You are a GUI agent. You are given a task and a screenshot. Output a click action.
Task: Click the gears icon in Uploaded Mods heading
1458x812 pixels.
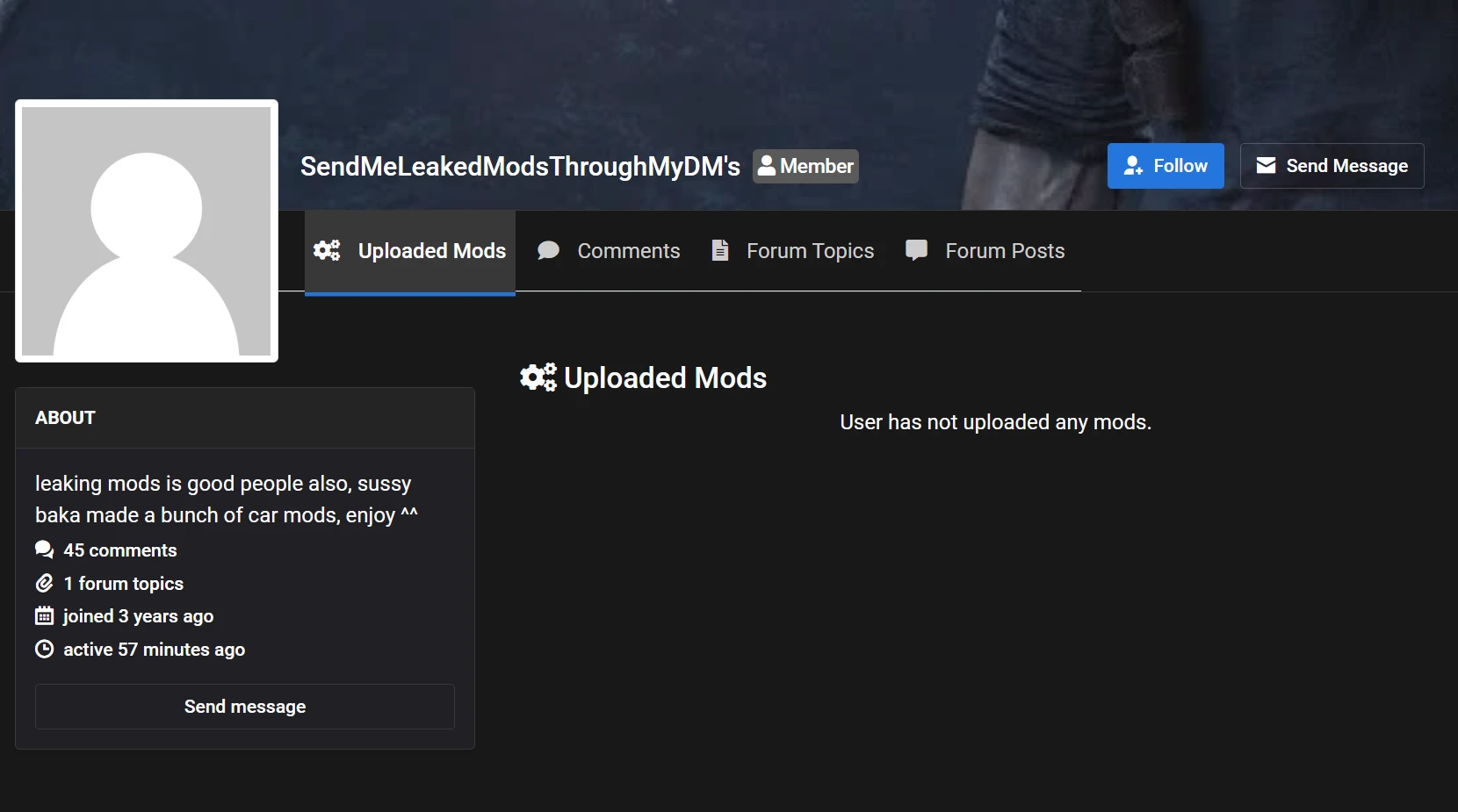[x=538, y=377]
